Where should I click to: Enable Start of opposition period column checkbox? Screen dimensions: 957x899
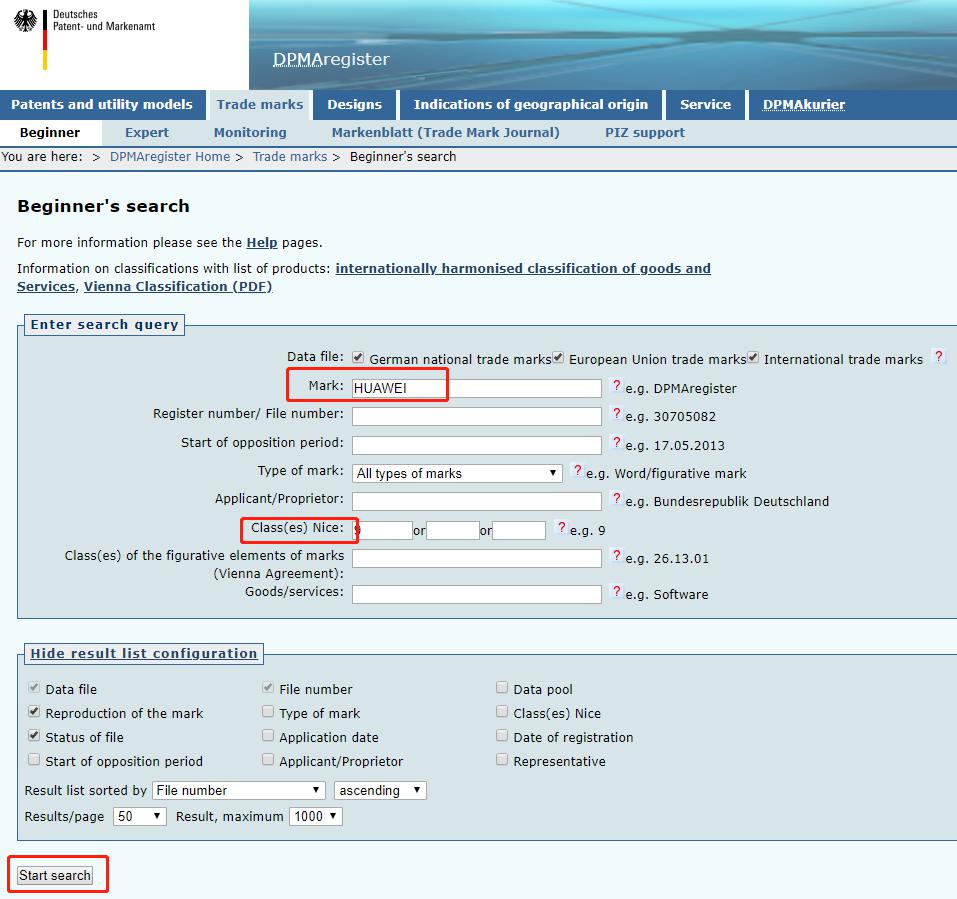click(x=34, y=760)
